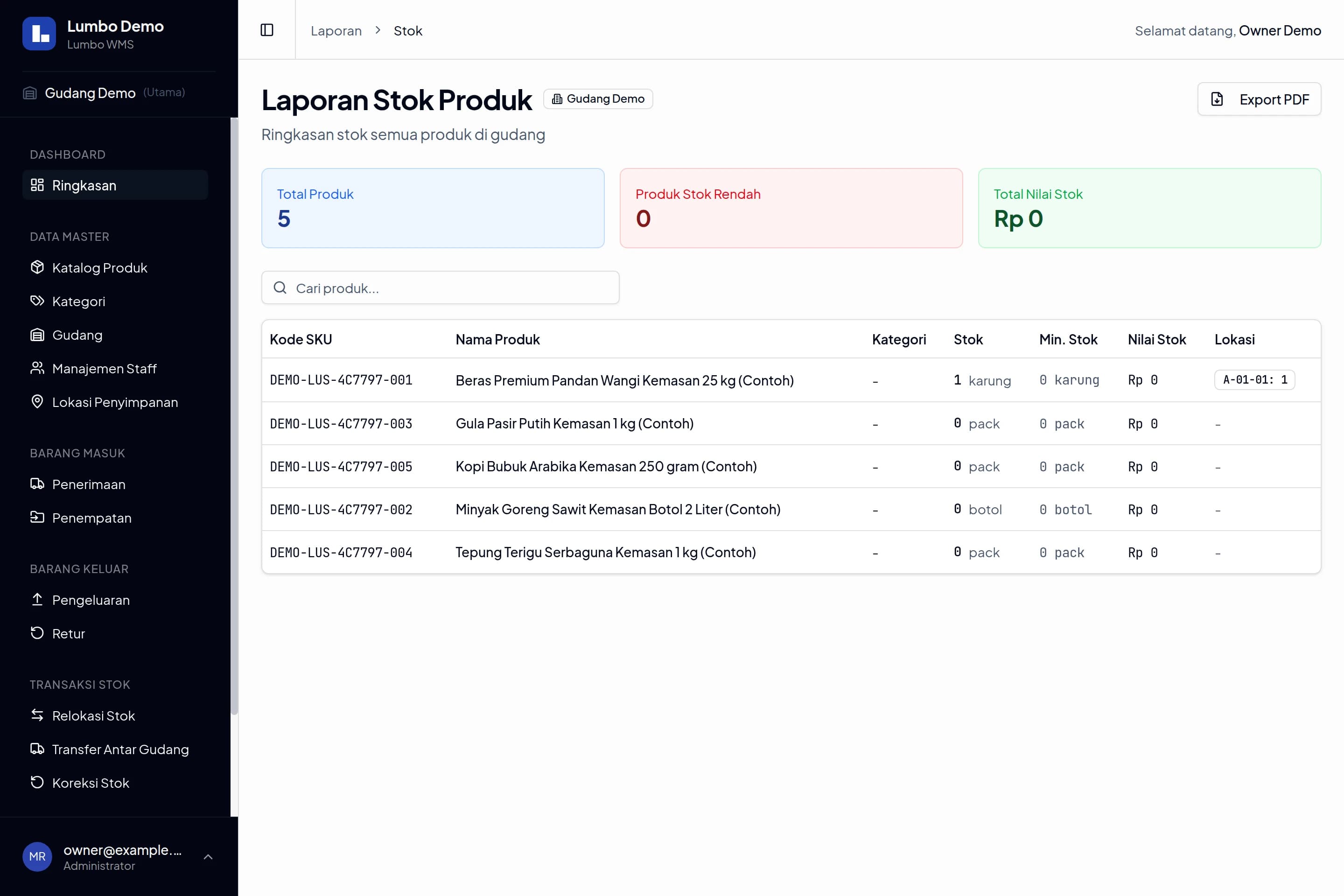Click the Transfer Antar Gudang truck icon
Image resolution: width=1344 pixels, height=896 pixels.
pos(37,749)
